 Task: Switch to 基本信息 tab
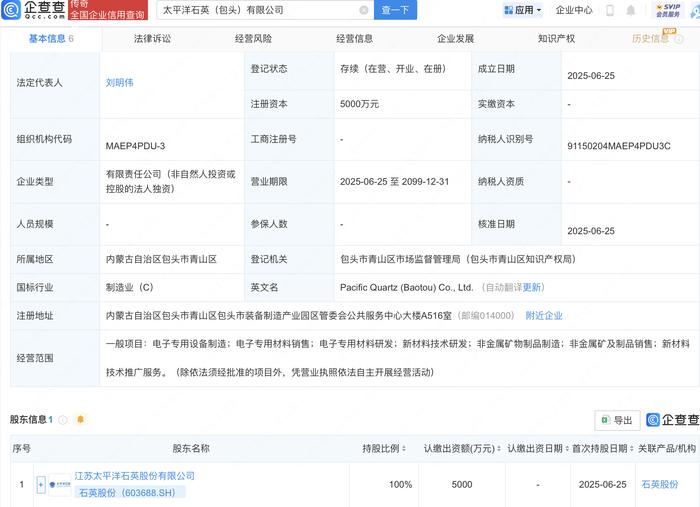pos(51,39)
